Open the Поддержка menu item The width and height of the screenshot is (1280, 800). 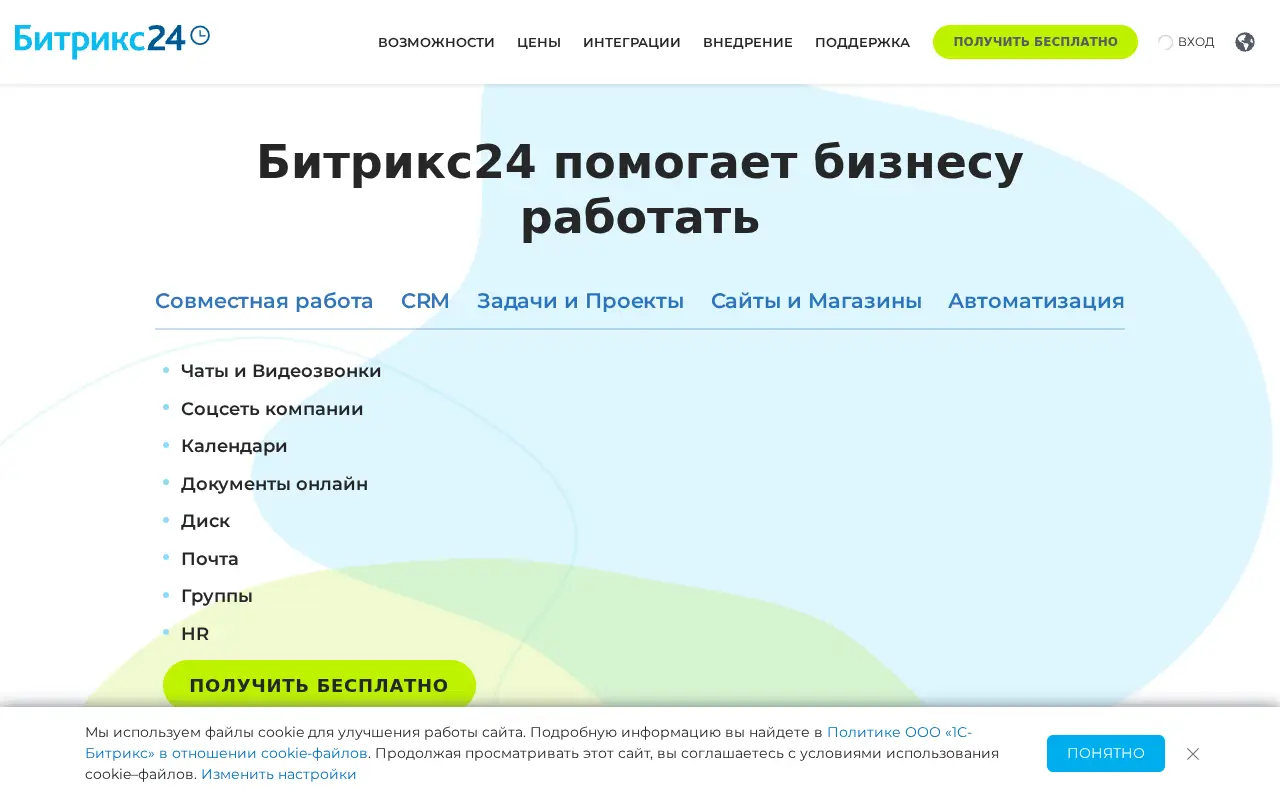tap(862, 42)
